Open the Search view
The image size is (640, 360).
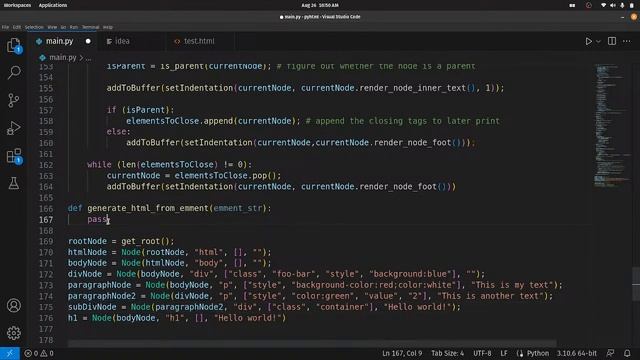[x=14, y=73]
